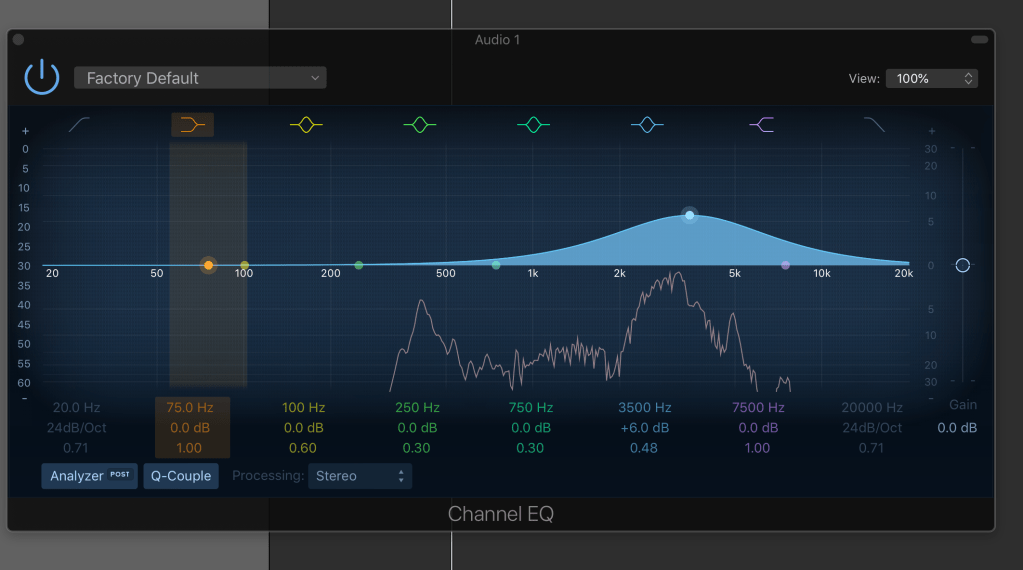Toggle the Analyzer button
The image size is (1023, 570).
[x=89, y=476]
